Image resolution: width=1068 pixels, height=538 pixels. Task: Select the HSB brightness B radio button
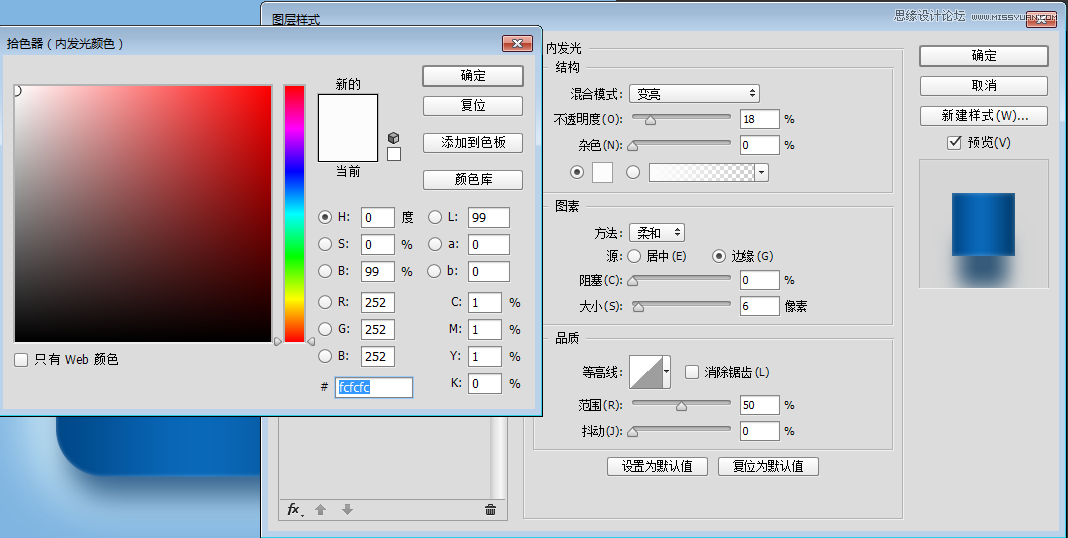click(325, 271)
